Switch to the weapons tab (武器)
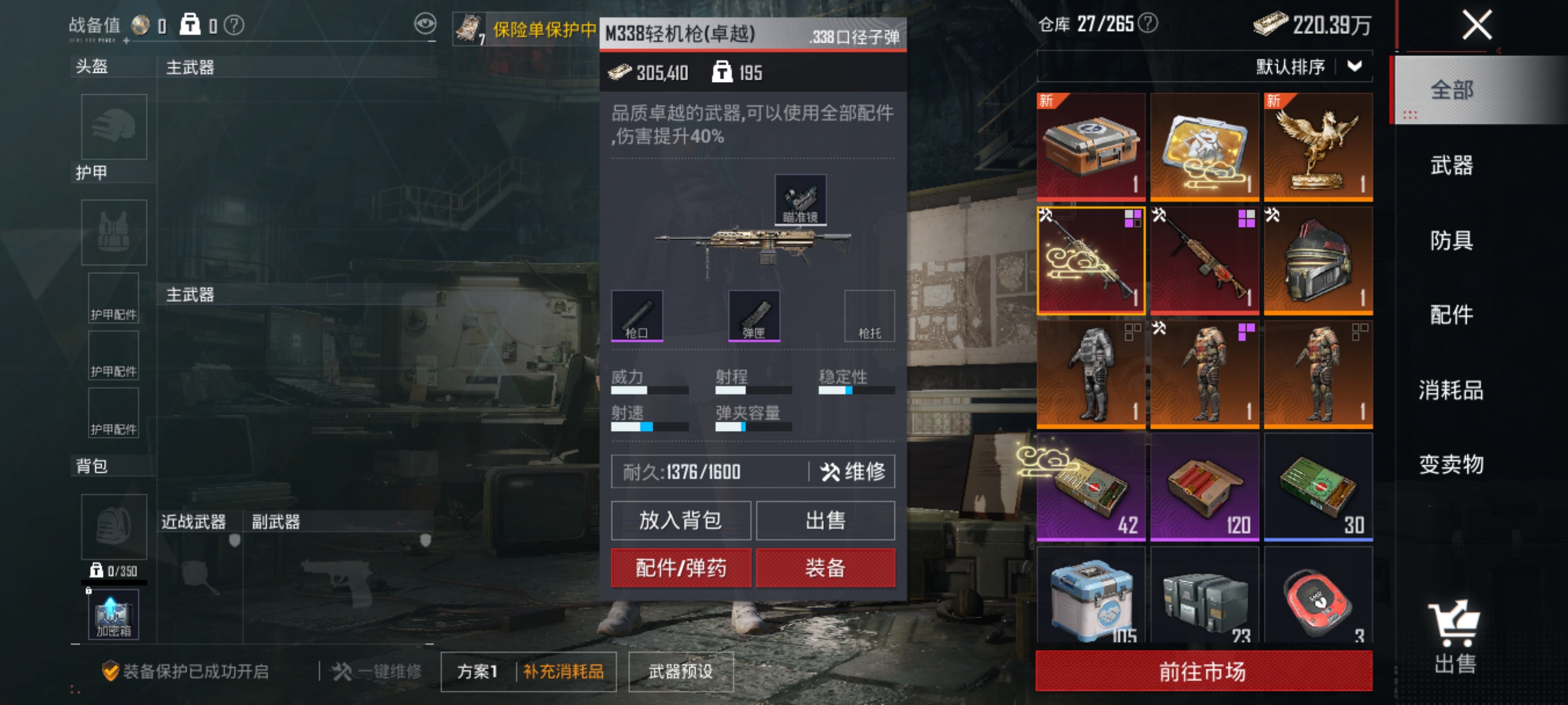The image size is (1568, 705). coord(1451,165)
